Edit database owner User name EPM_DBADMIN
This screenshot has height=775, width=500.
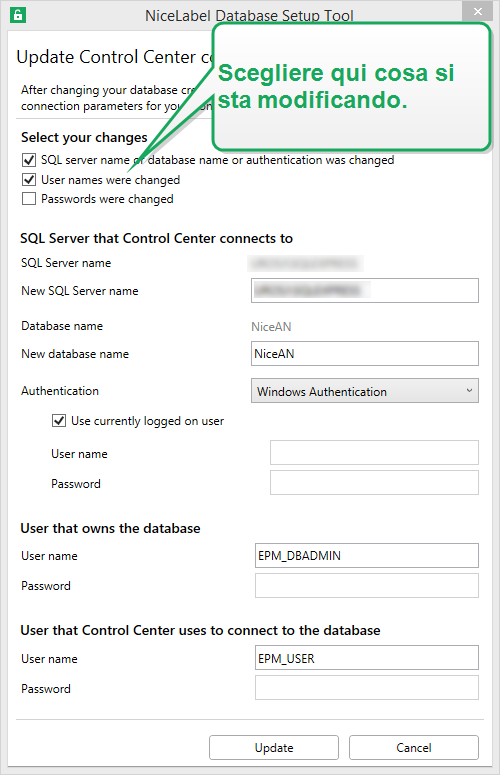367,556
